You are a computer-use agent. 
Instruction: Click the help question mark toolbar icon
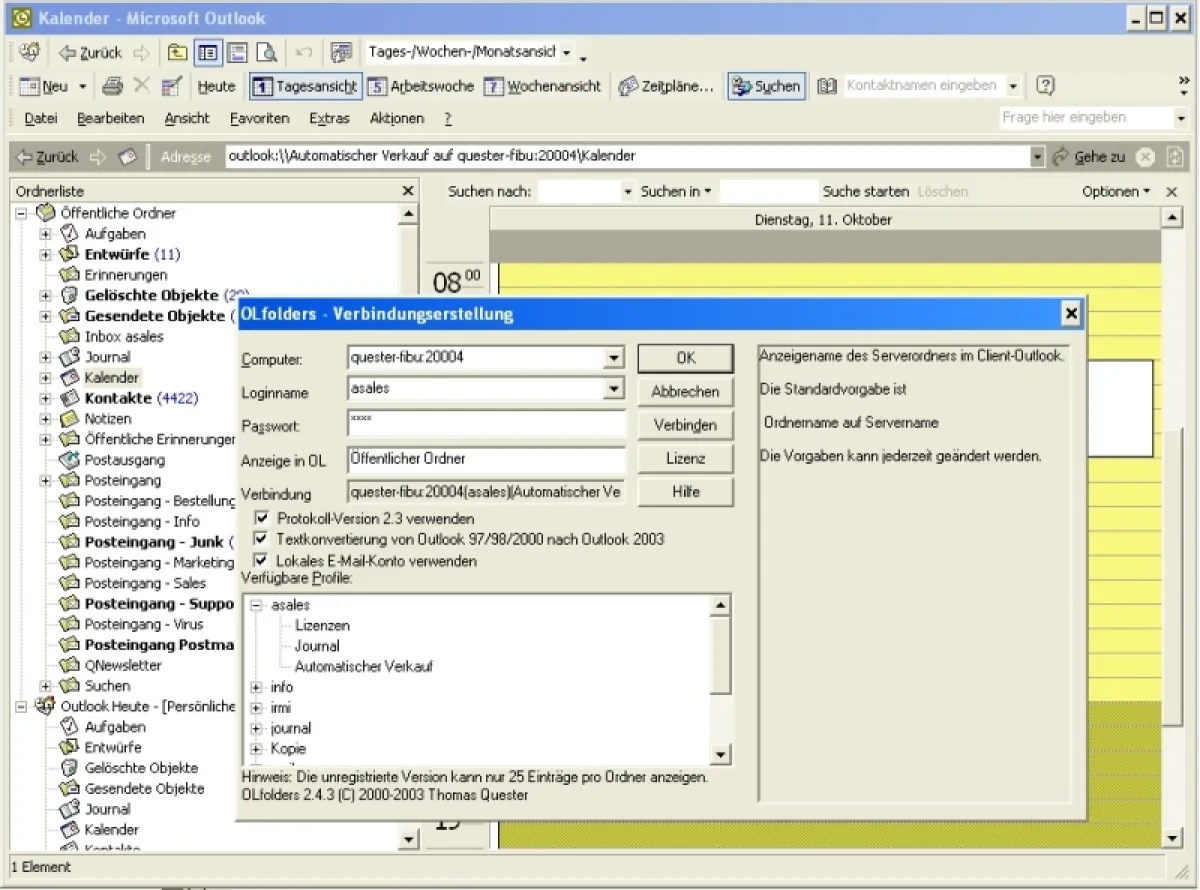(x=1045, y=86)
